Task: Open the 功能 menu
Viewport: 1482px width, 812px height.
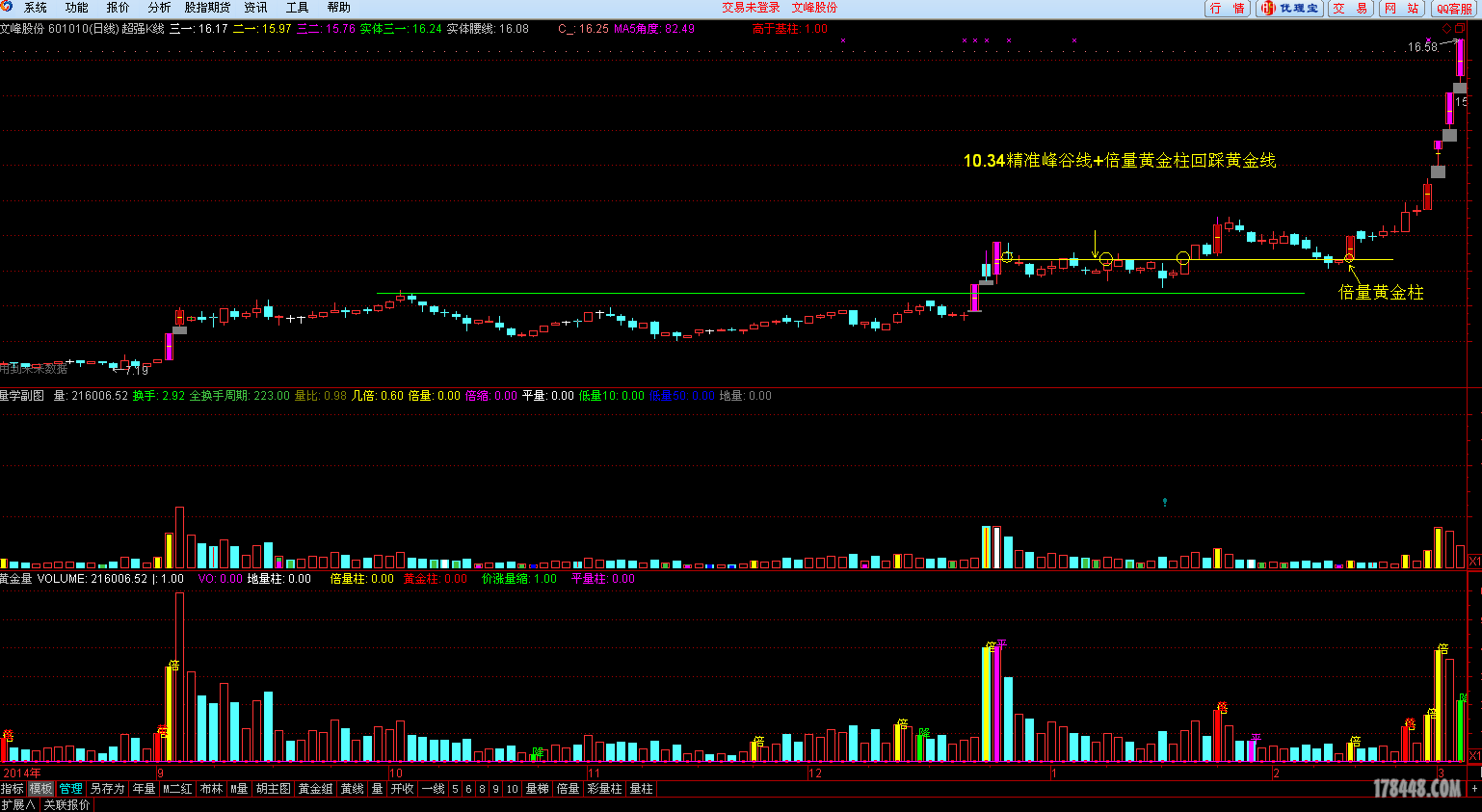Action: (77, 8)
